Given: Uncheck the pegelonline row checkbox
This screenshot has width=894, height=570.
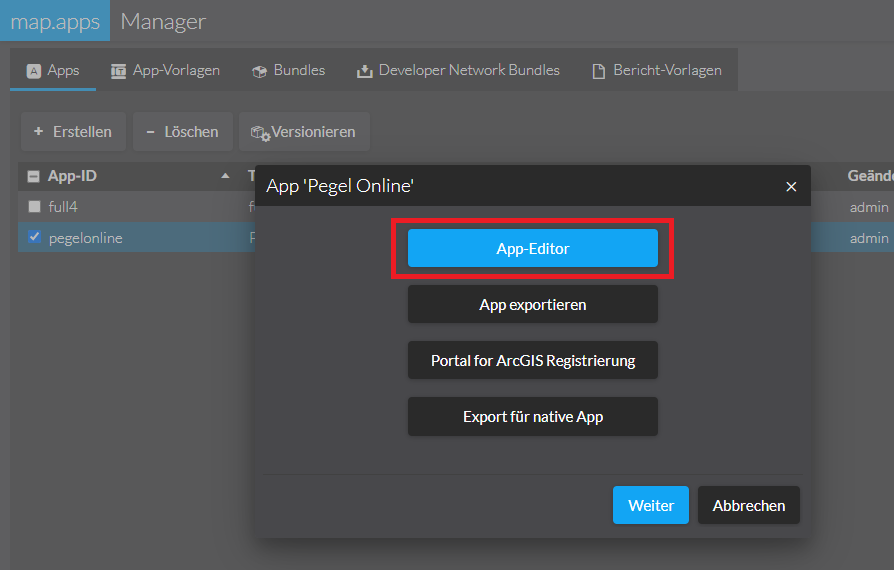Looking at the screenshot, I should click(35, 237).
